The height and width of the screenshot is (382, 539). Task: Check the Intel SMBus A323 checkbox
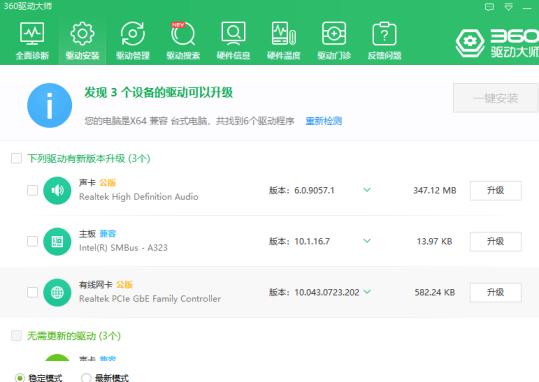(x=32, y=241)
